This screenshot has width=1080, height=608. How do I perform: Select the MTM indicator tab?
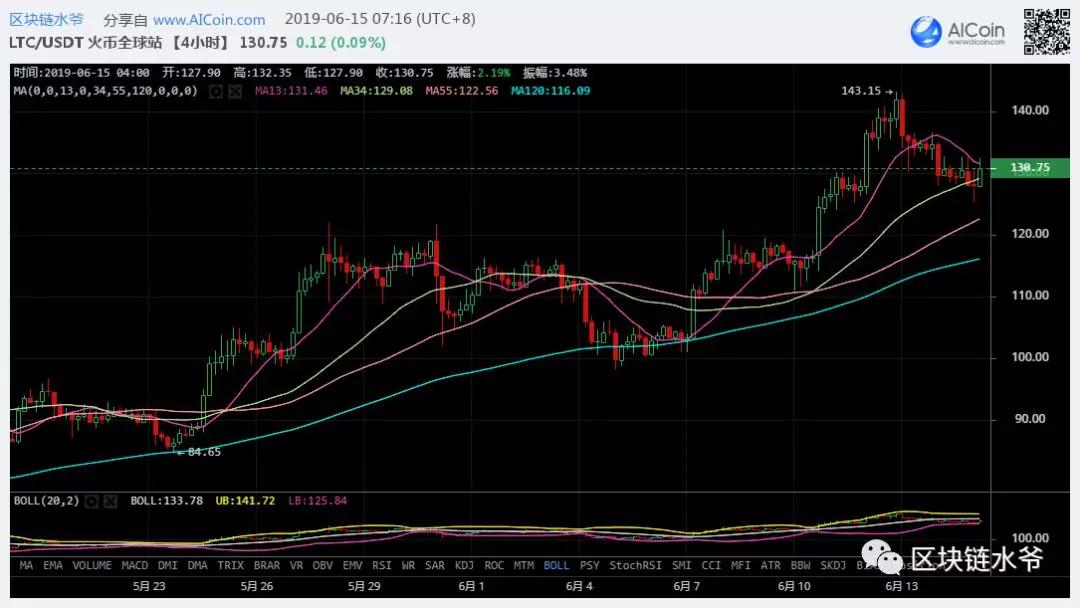(x=523, y=565)
